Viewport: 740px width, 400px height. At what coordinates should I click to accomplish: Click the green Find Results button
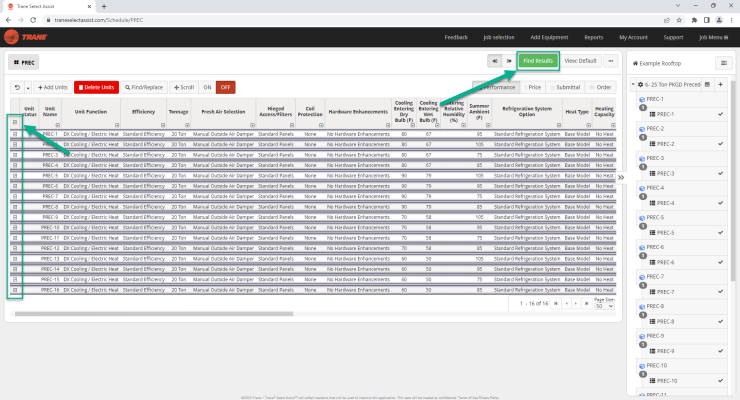[x=538, y=61]
